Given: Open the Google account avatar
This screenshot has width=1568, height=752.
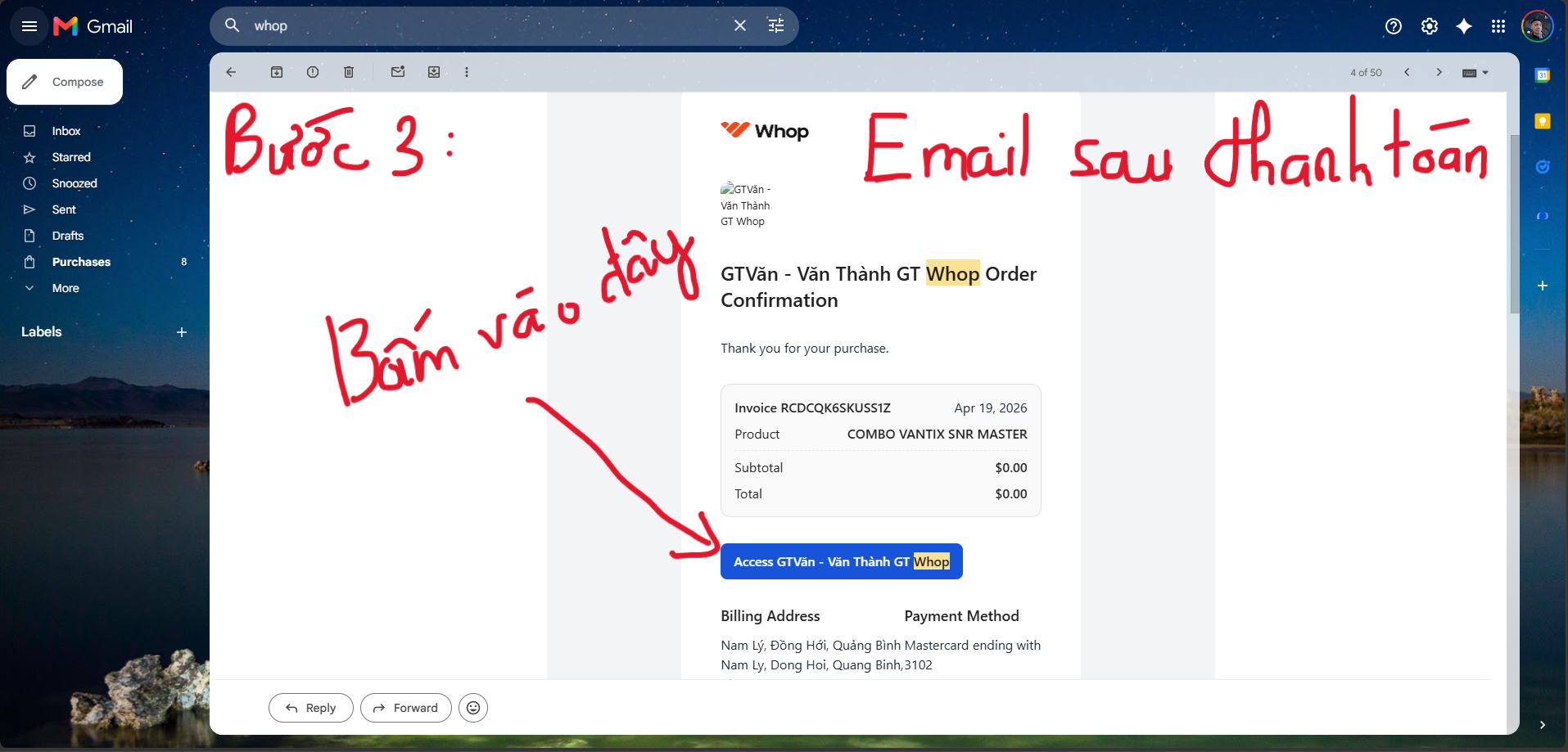Looking at the screenshot, I should tap(1537, 26).
